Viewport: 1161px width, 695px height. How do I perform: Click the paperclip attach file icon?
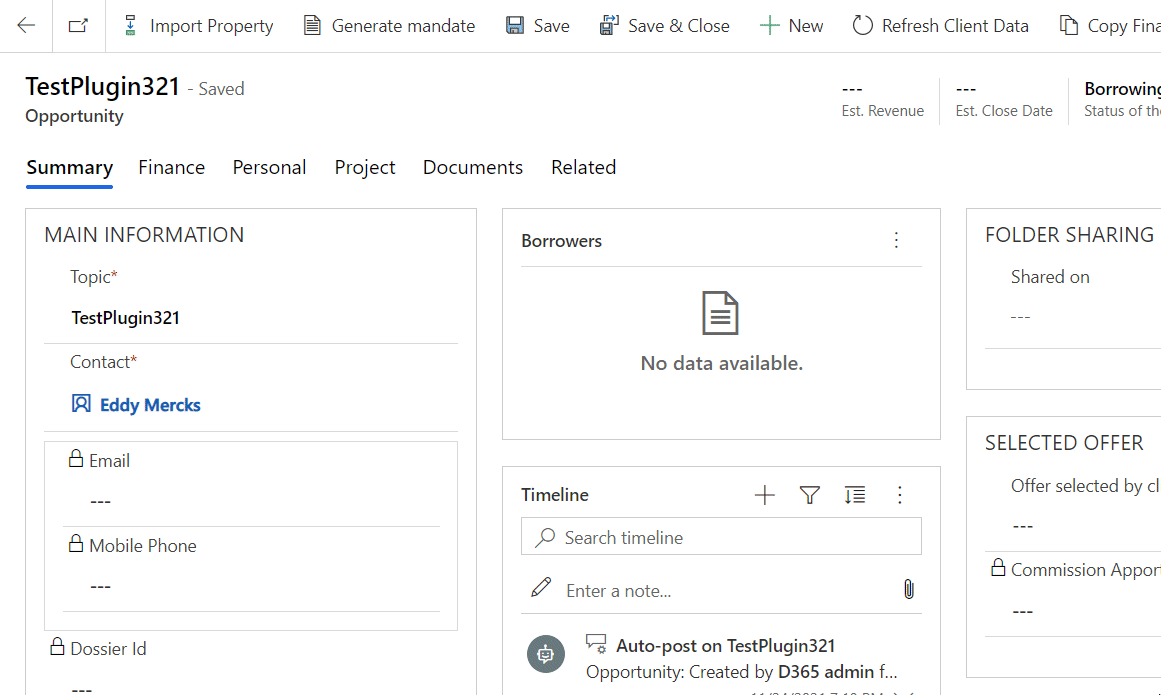click(x=909, y=590)
